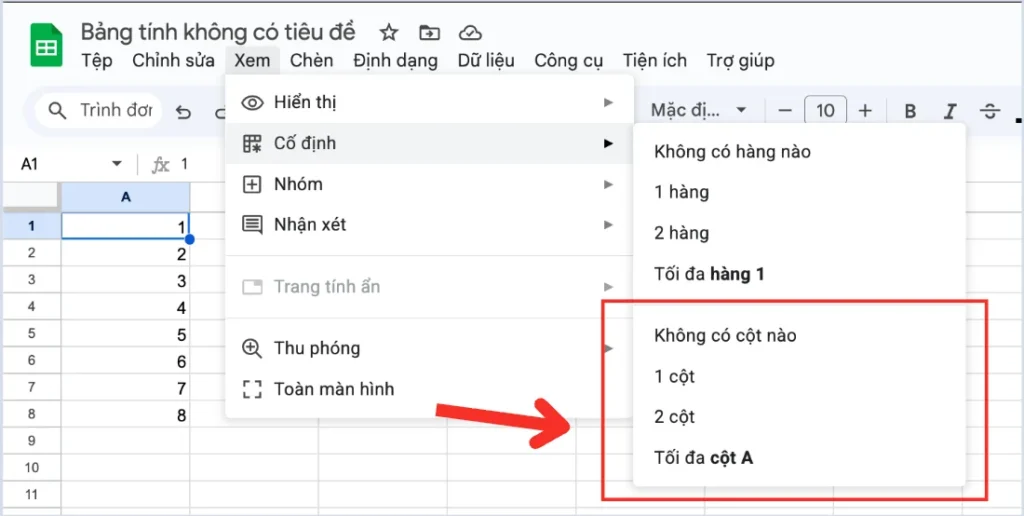1024x516 pixels.
Task: Choose Tối đa hàng 1 option
Action: [799, 274]
